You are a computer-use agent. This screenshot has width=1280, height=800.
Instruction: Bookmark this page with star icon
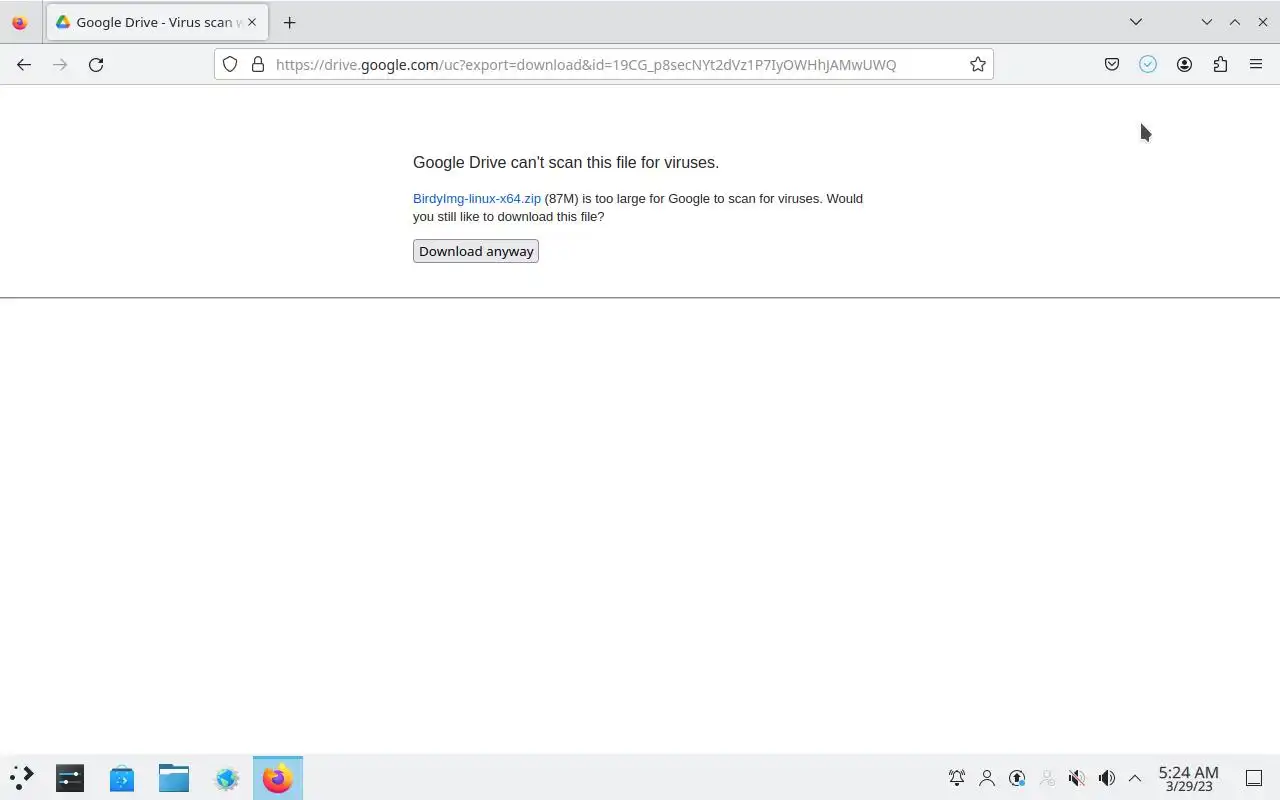(x=978, y=64)
